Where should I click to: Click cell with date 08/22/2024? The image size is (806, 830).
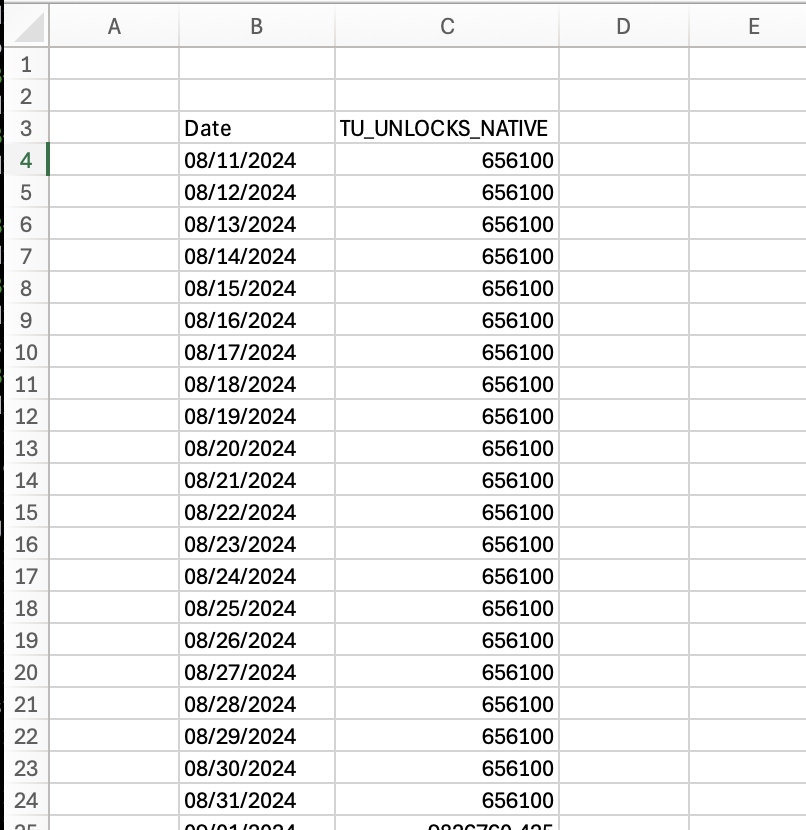257,512
